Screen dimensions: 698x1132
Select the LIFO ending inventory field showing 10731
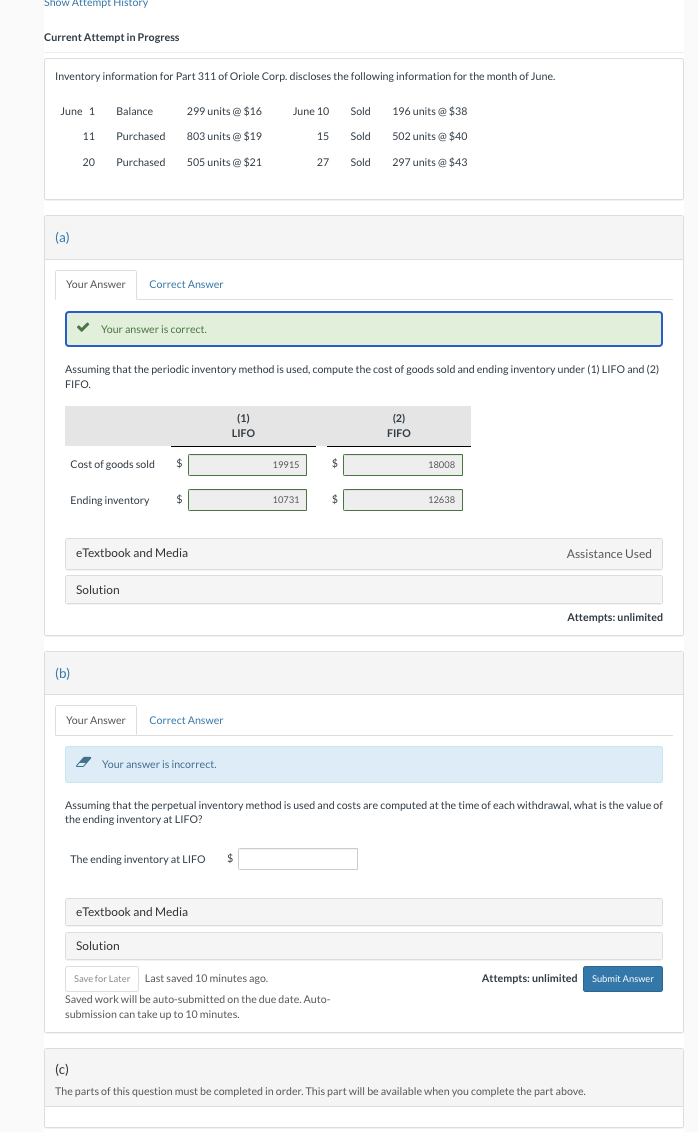click(247, 500)
